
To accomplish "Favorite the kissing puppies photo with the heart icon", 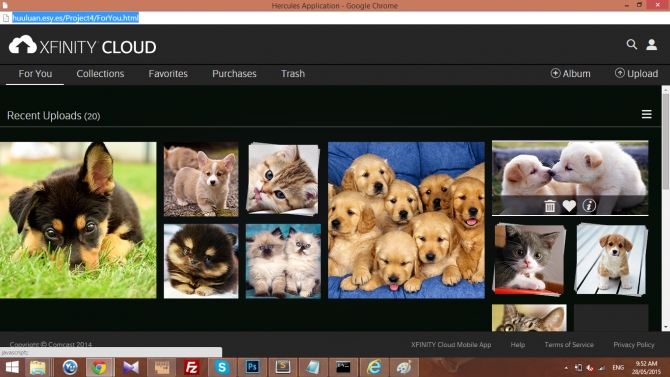I will tap(569, 206).
